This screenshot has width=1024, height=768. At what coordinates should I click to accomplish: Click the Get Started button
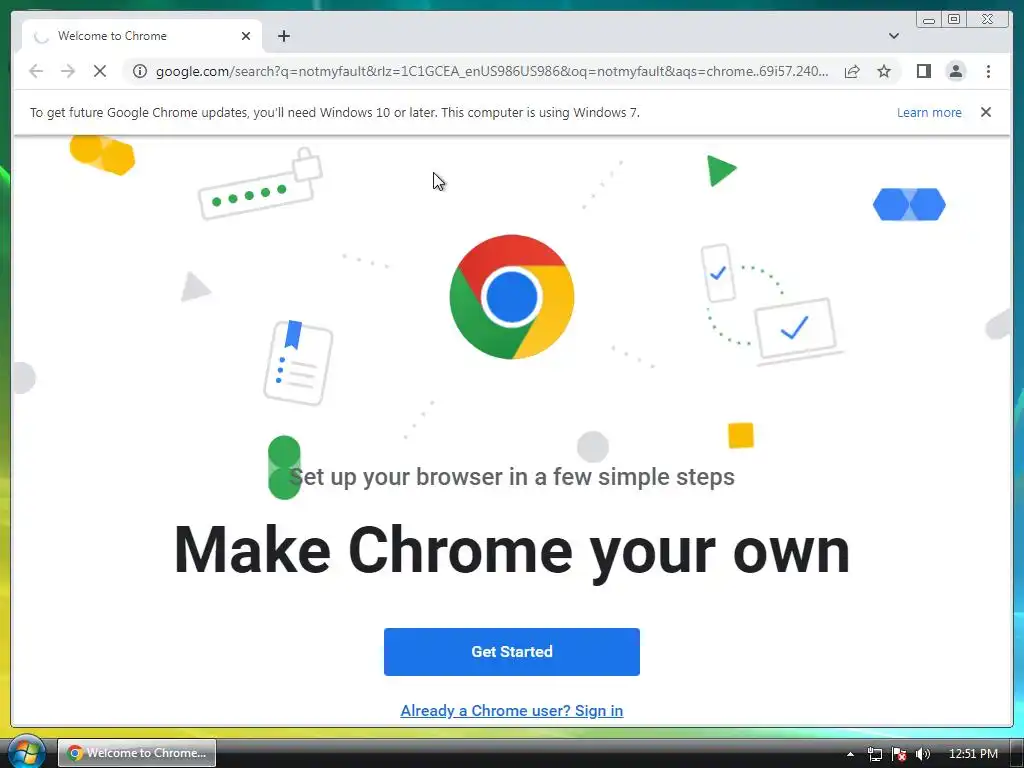point(511,652)
